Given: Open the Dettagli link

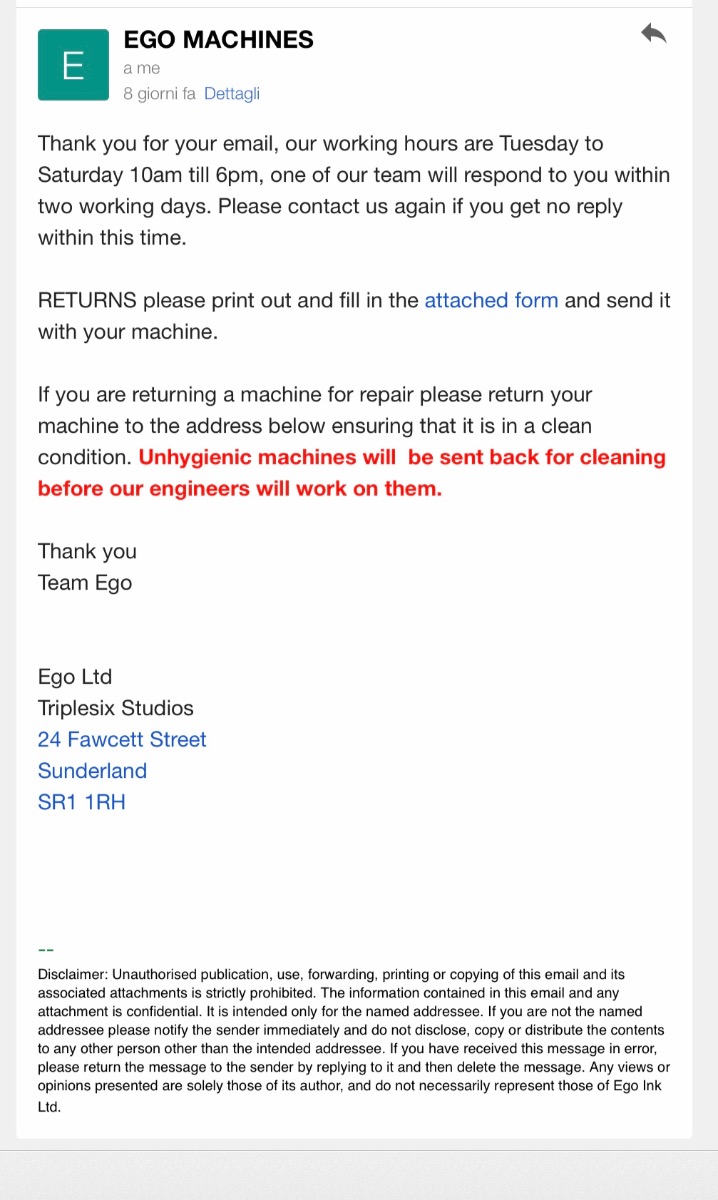Looking at the screenshot, I should point(232,93).
